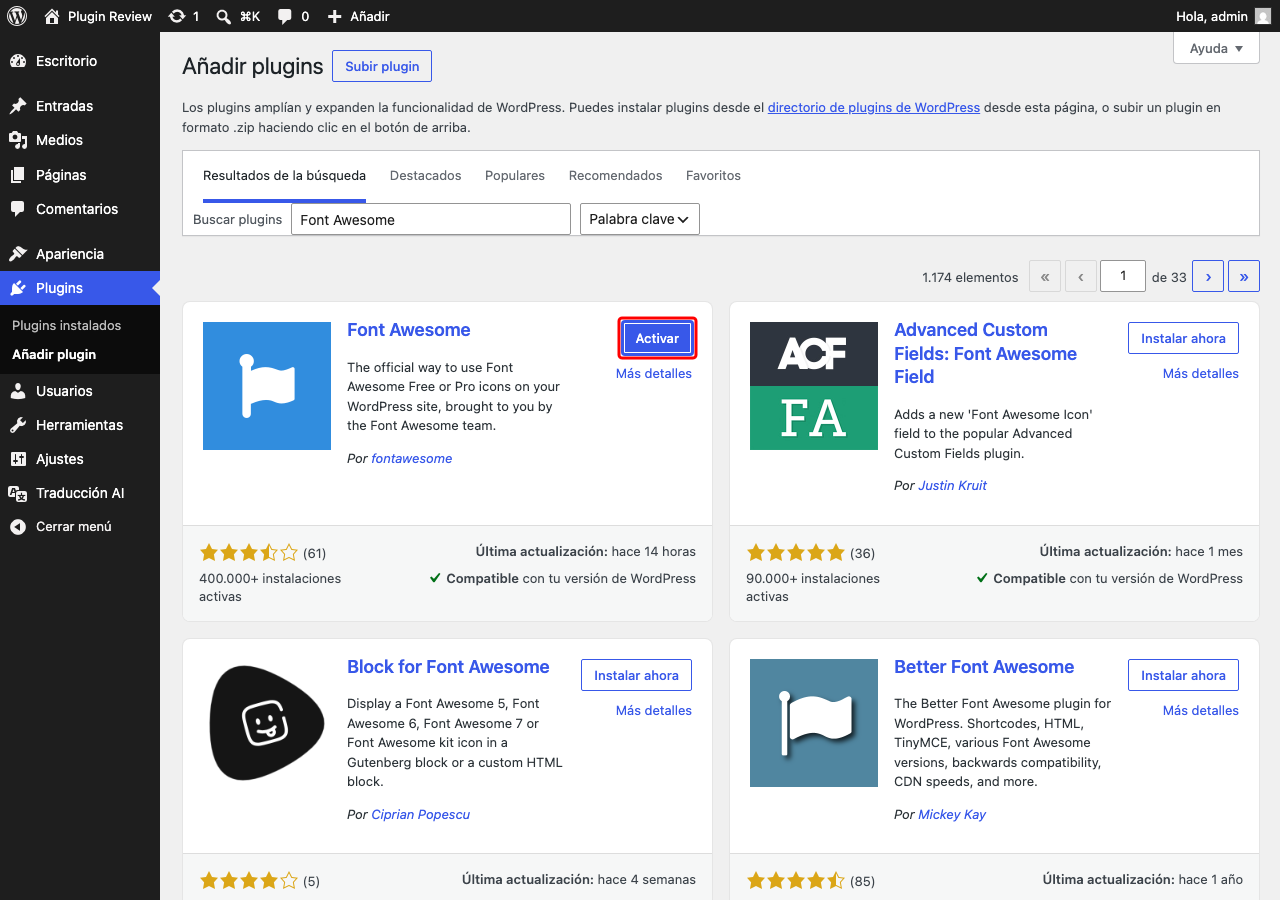Open the Block for Font Awesome title
Viewport: 1280px width, 900px height.
pyautogui.click(x=448, y=667)
